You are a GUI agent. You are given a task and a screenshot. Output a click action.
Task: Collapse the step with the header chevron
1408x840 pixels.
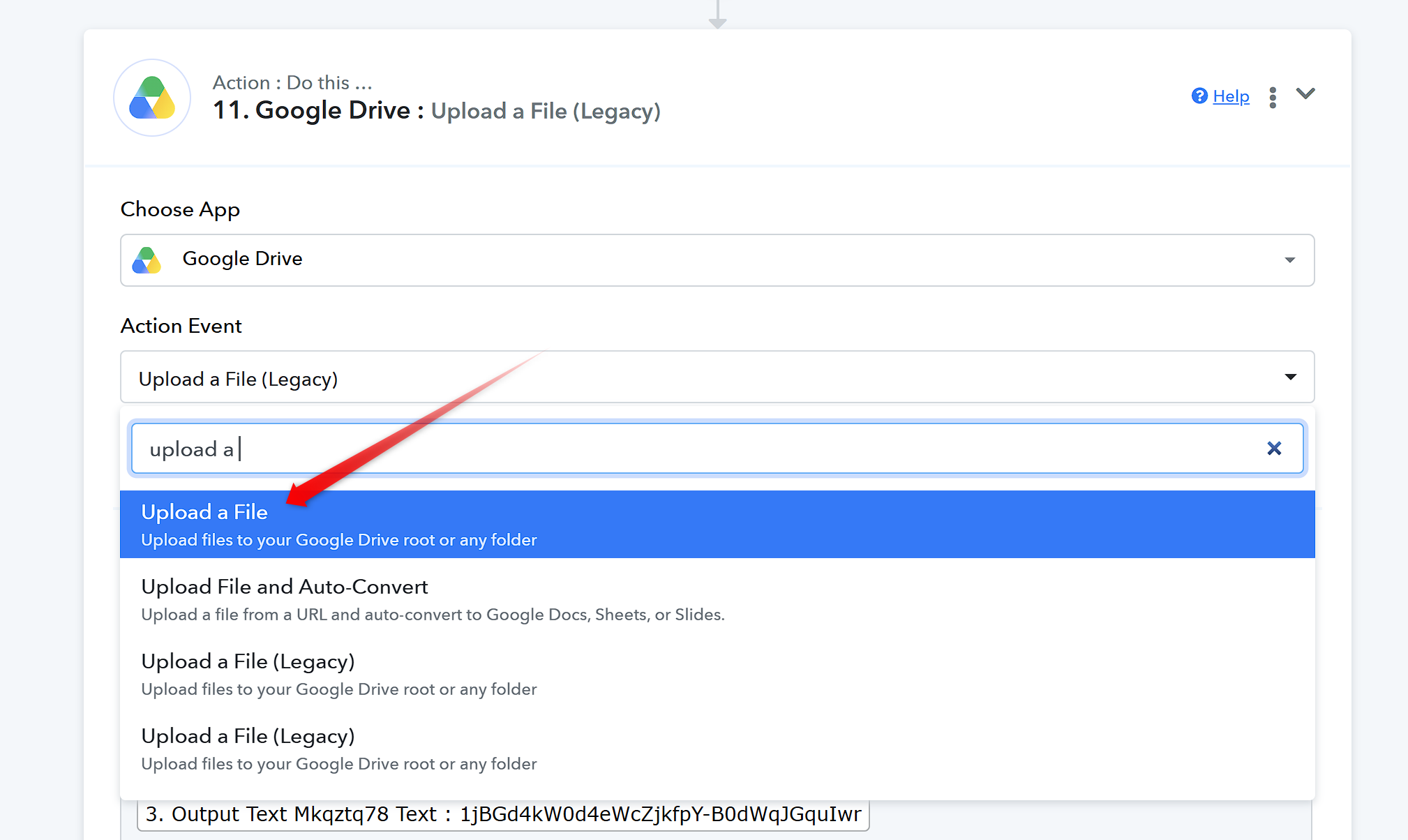coord(1305,93)
